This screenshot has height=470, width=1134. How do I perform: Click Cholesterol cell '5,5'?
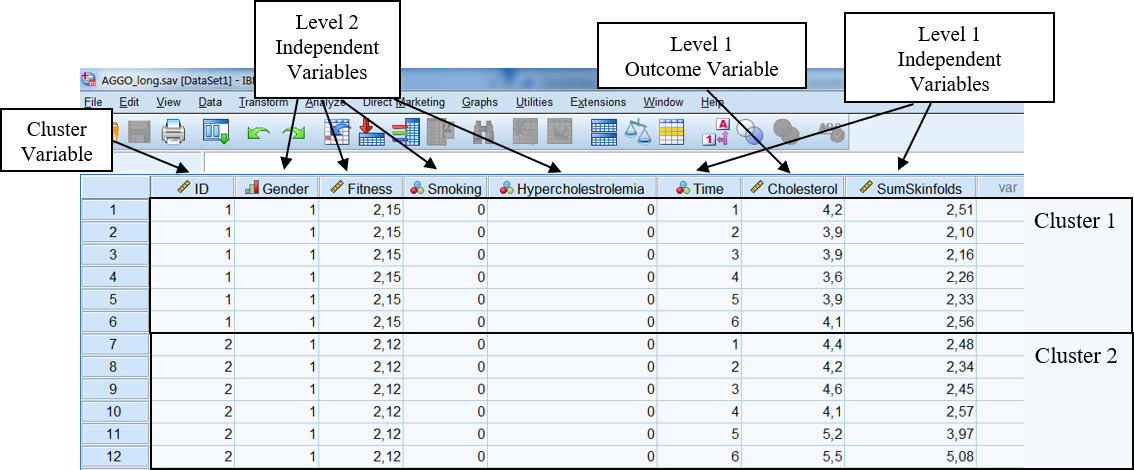[x=793, y=458]
